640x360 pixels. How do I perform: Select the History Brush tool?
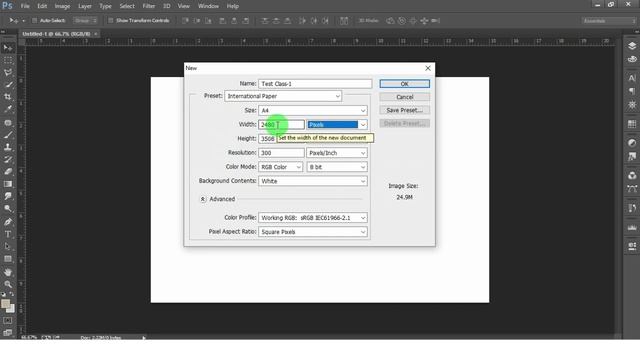(8, 159)
